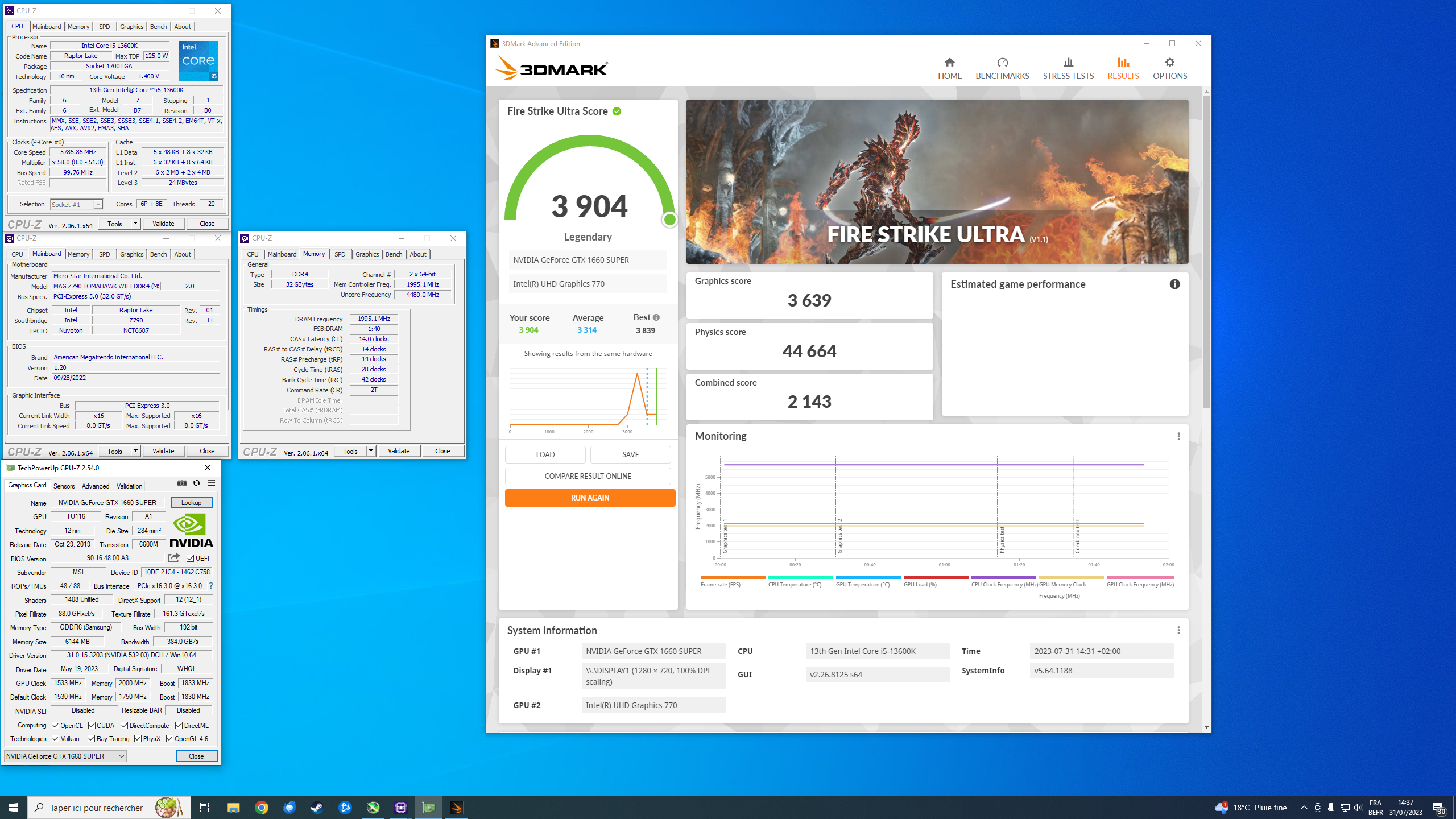This screenshot has width=1456, height=819.
Task: Toggle OpenCL checkbox in GPU-Z
Action: point(56,726)
